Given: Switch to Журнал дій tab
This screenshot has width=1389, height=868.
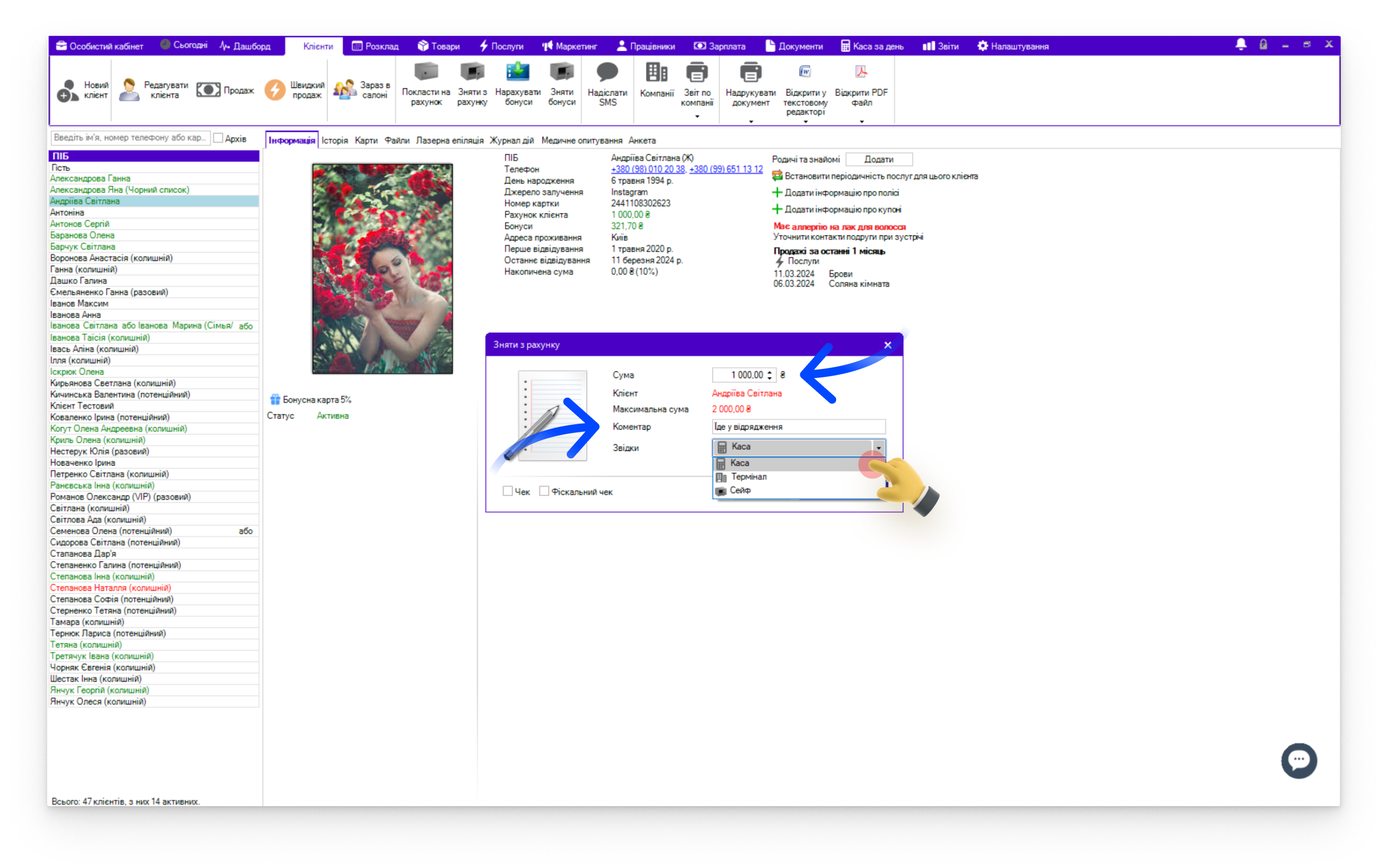Looking at the screenshot, I should click(512, 140).
